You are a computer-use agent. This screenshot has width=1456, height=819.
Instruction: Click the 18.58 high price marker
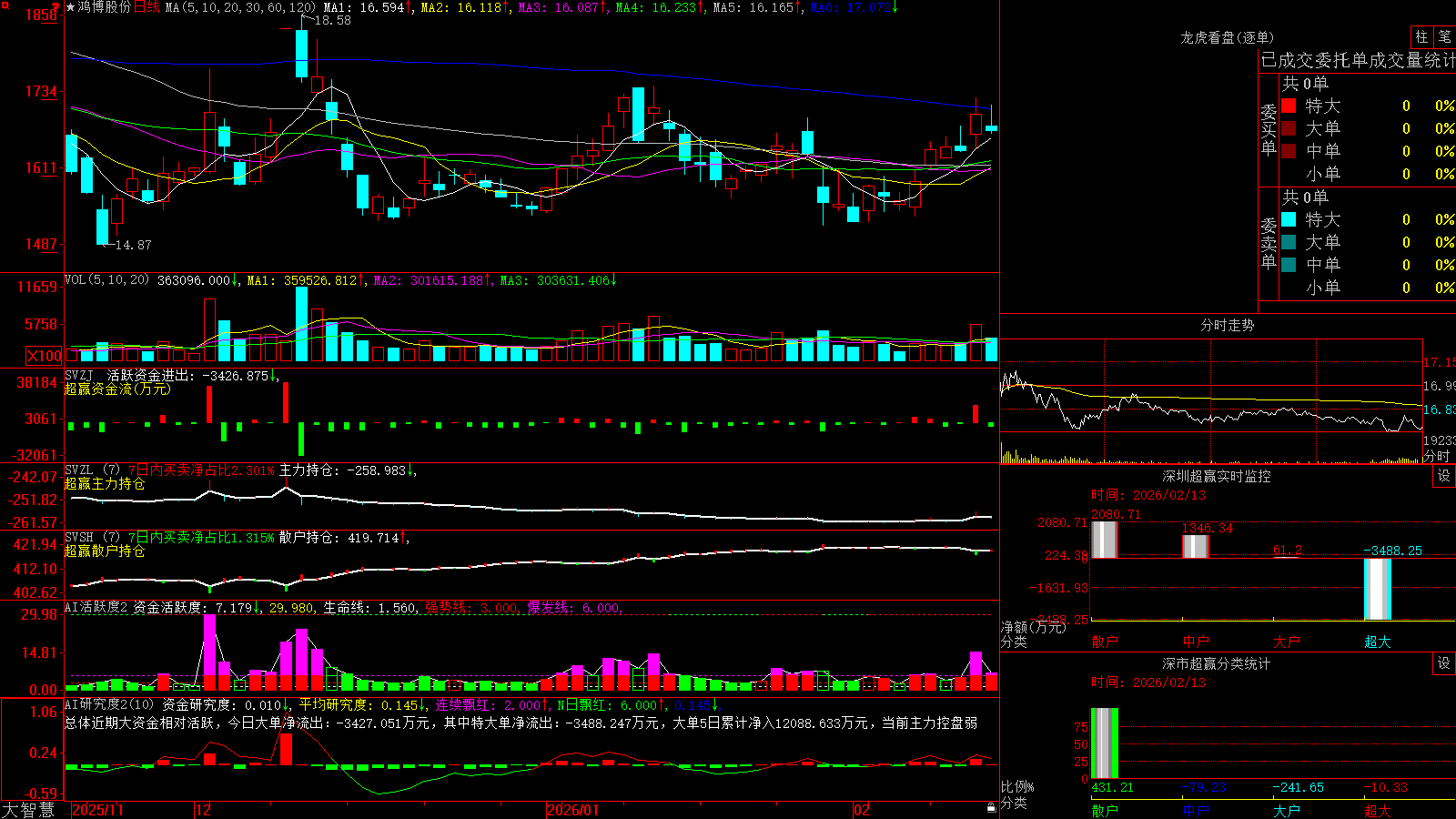click(333, 20)
